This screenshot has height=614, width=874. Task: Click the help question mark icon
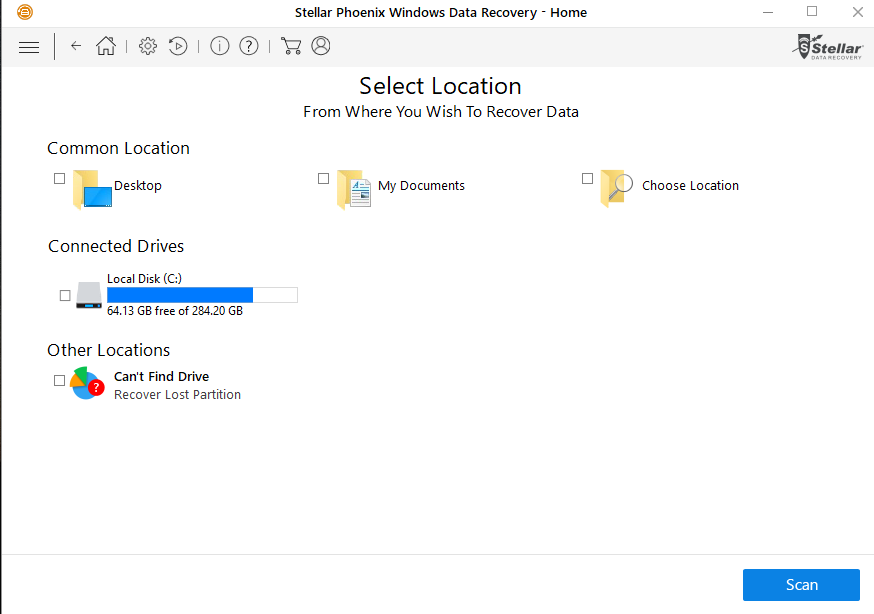[x=249, y=46]
